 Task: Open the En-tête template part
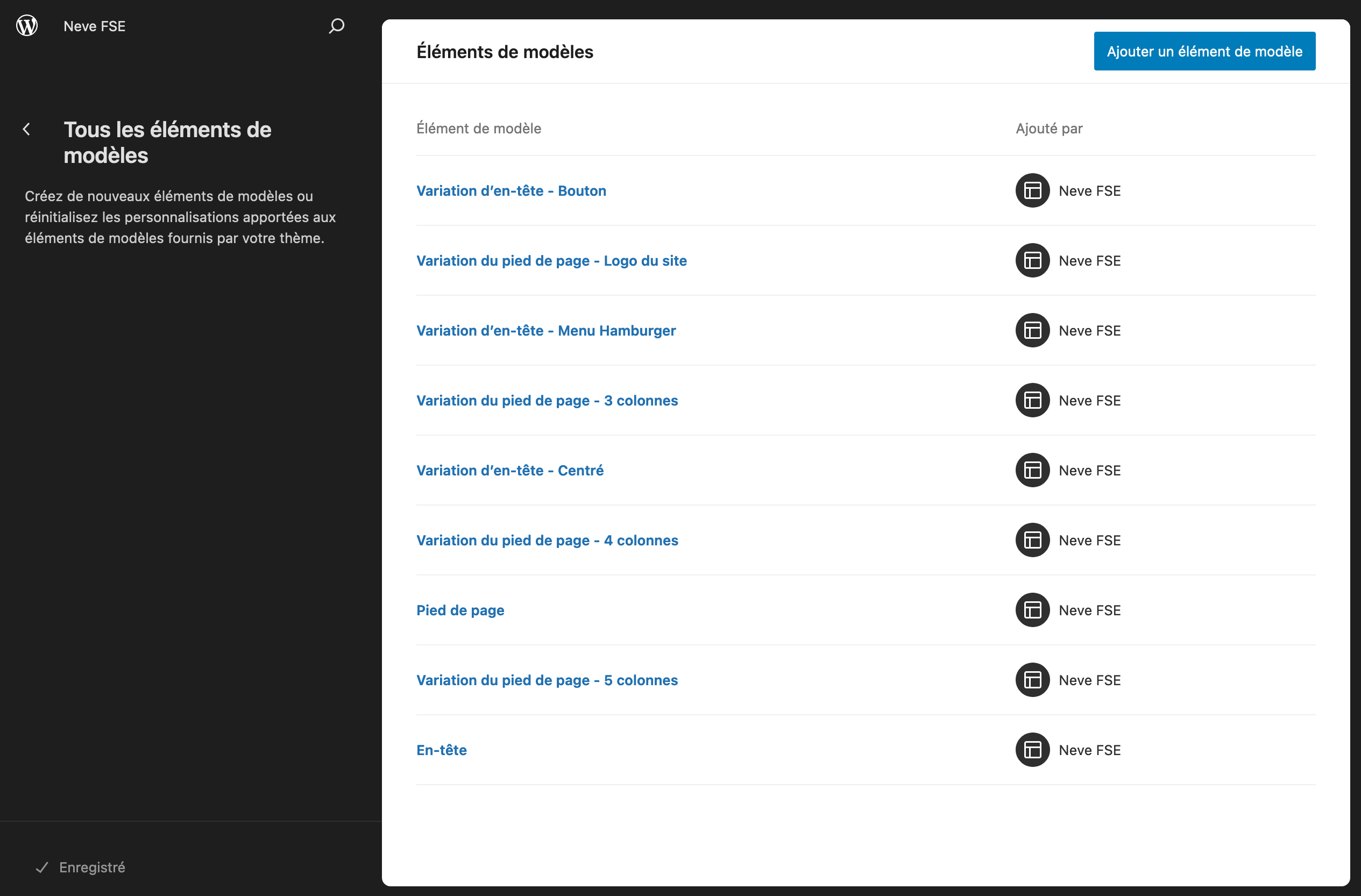pyautogui.click(x=441, y=750)
